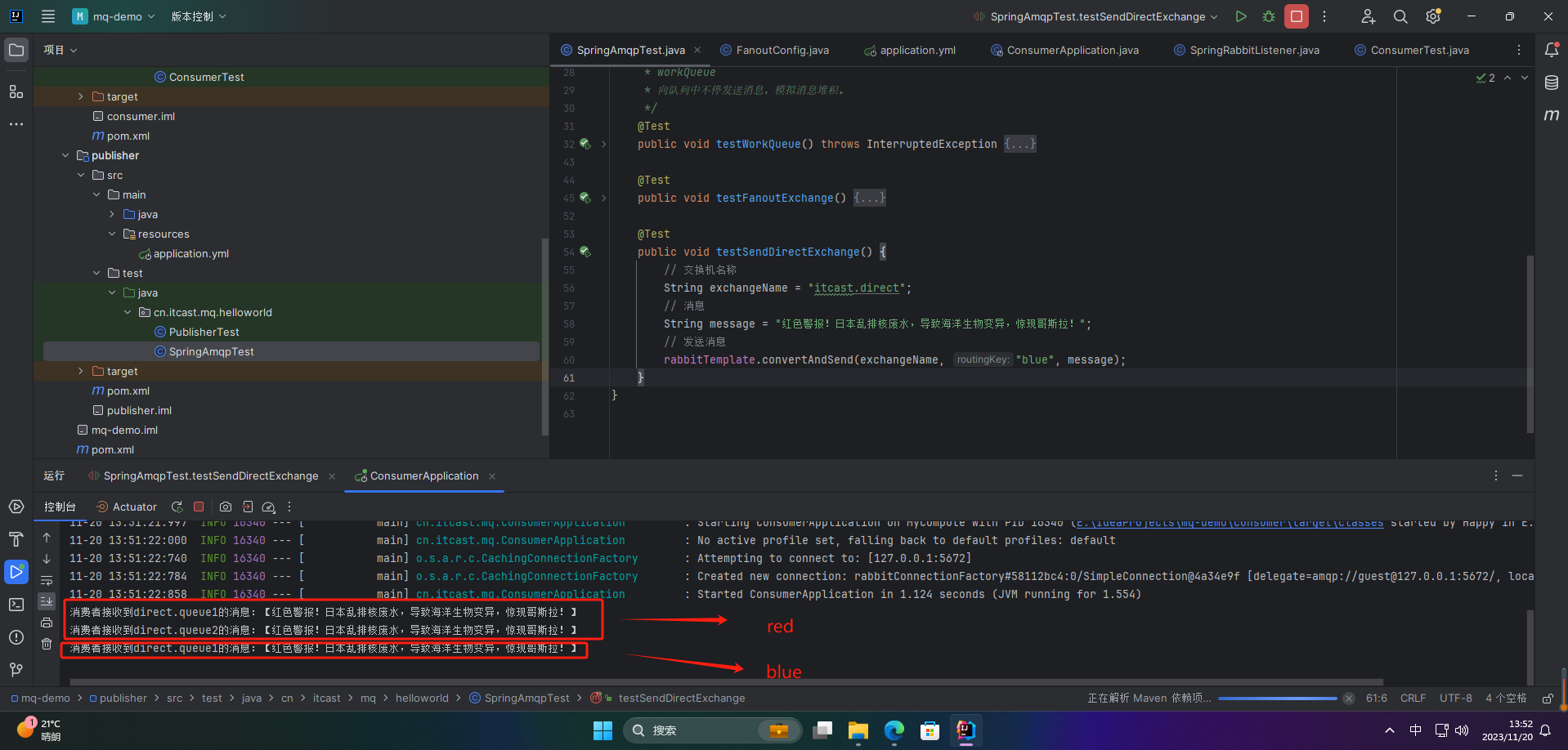Collapse the publisher module node
The image size is (1568, 750).
click(65, 155)
